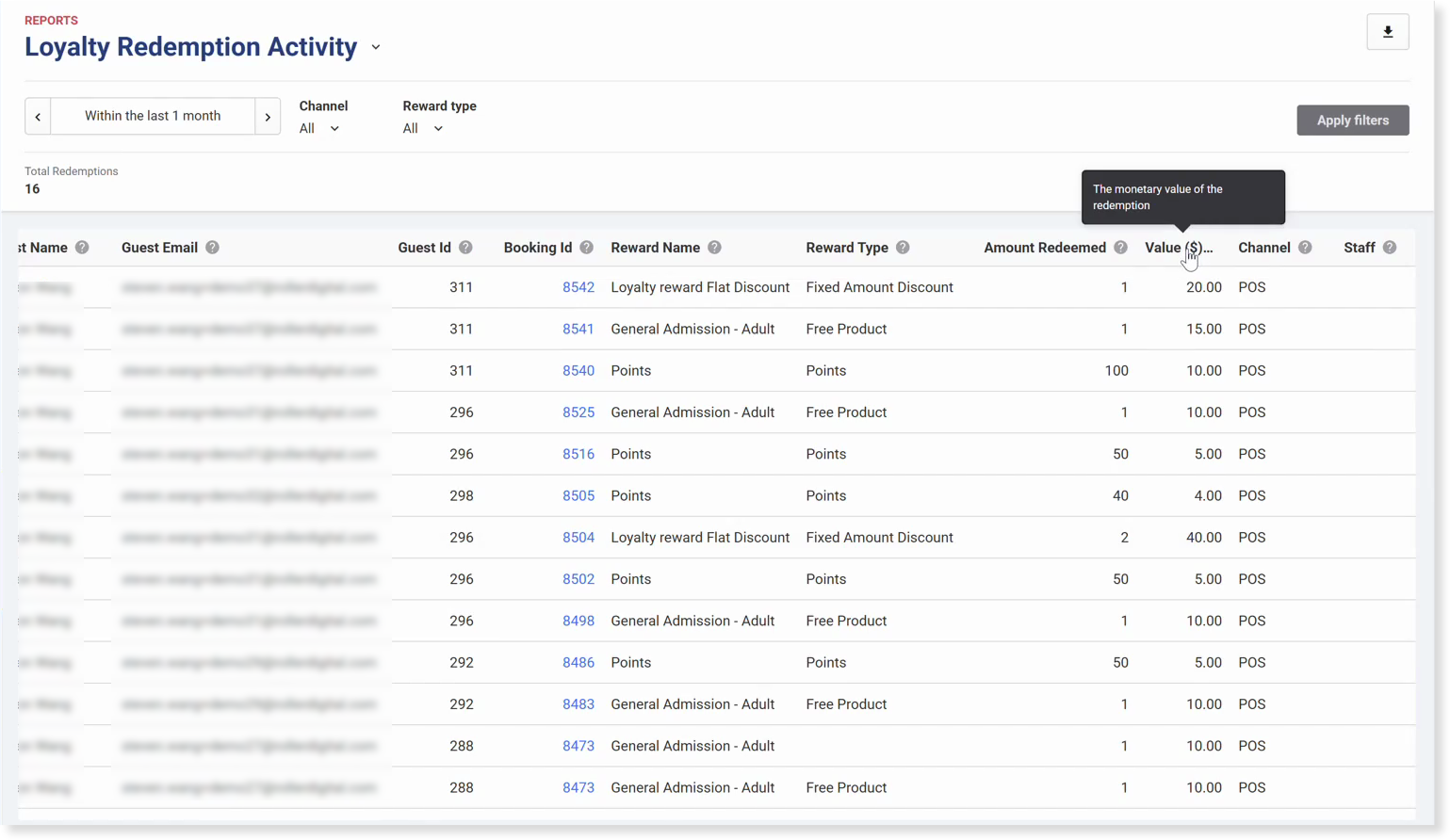Sort by the Staff column header
This screenshot has width=1450, height=840.
coord(1359,248)
